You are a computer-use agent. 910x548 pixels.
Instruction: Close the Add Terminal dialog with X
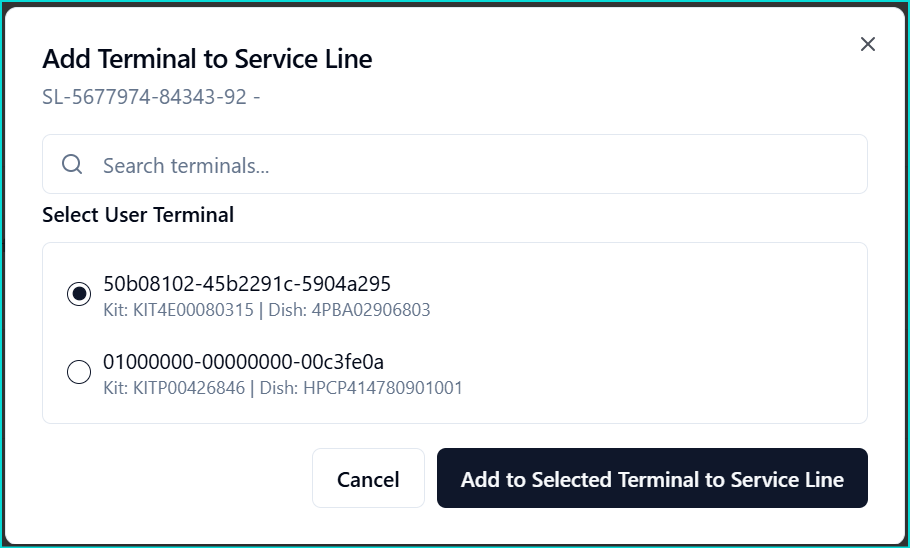[x=867, y=44]
